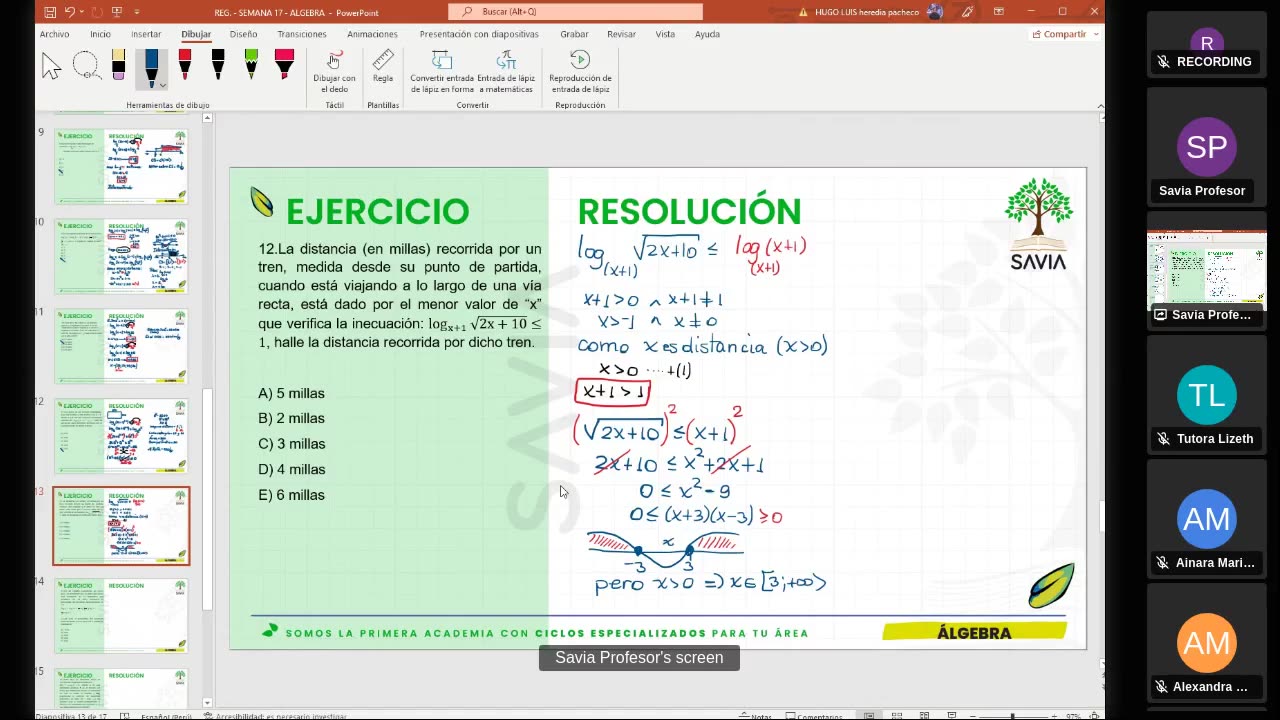
Task: Click the Redo icon in quick access toolbar
Action: [x=98, y=12]
